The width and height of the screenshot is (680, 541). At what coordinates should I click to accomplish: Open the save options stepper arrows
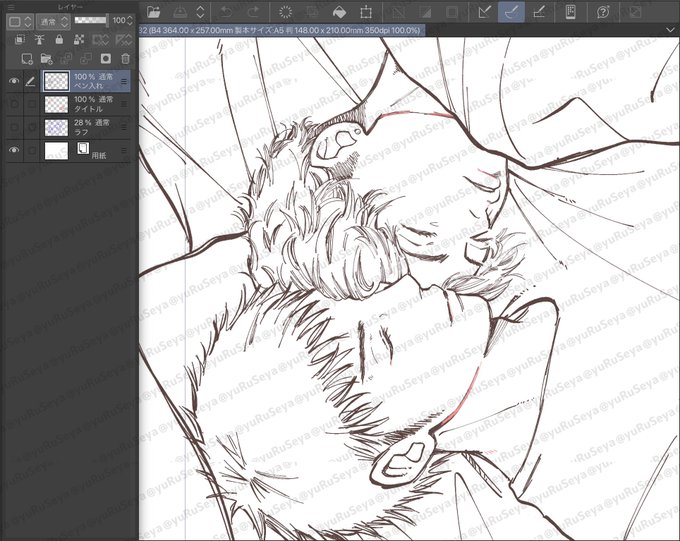point(200,12)
